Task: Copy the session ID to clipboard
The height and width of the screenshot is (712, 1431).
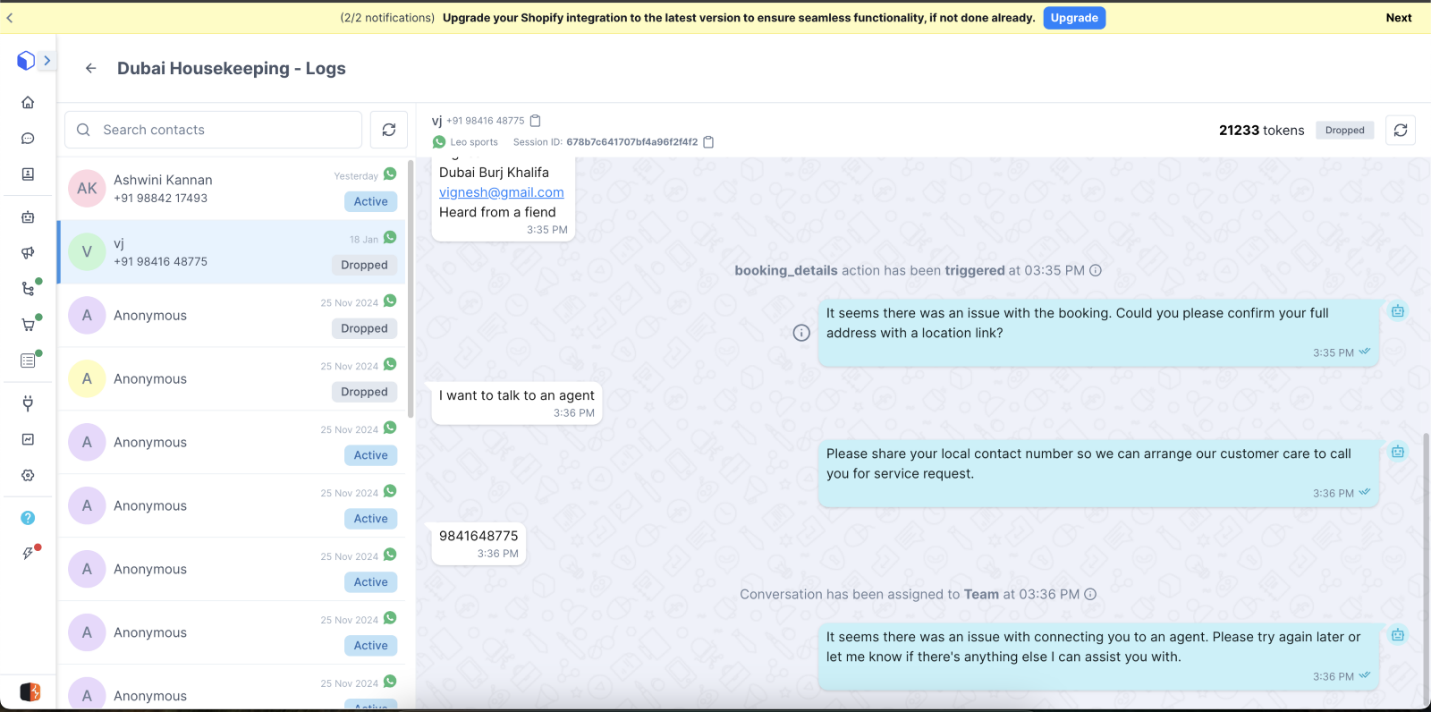Action: click(709, 142)
